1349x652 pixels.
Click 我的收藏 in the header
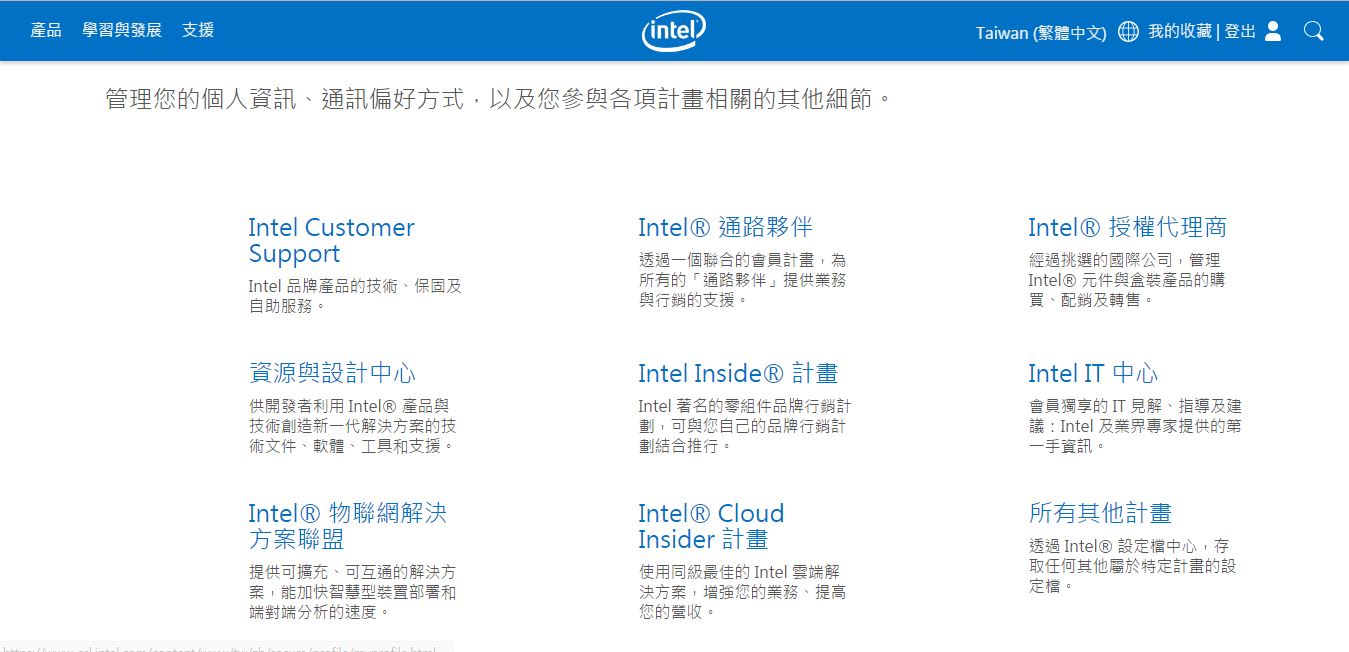coord(1183,31)
